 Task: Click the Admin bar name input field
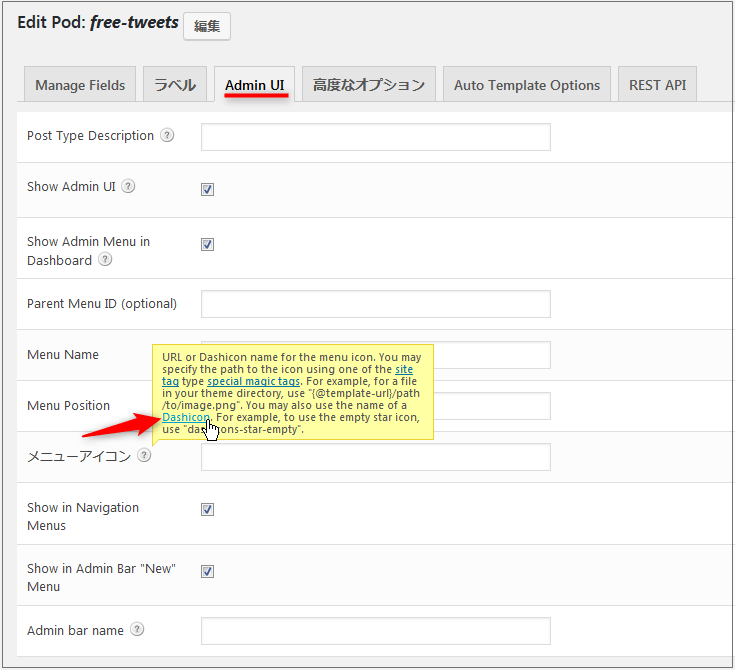coord(376,631)
